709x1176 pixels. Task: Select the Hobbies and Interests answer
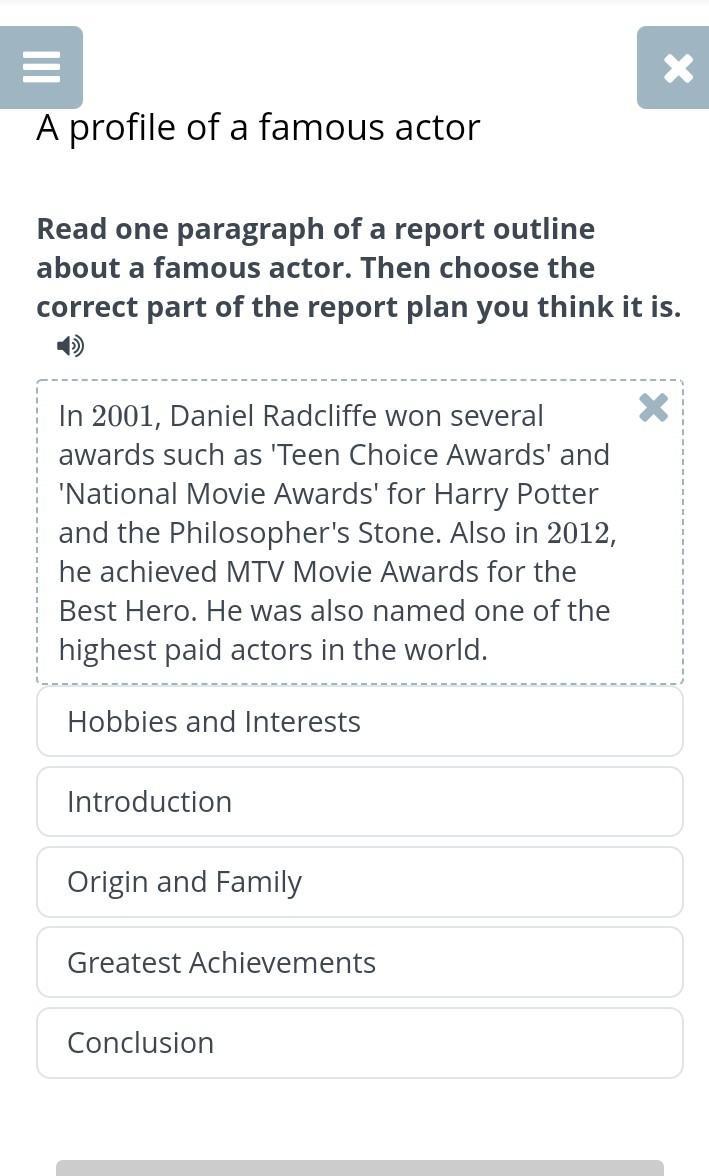point(359,722)
